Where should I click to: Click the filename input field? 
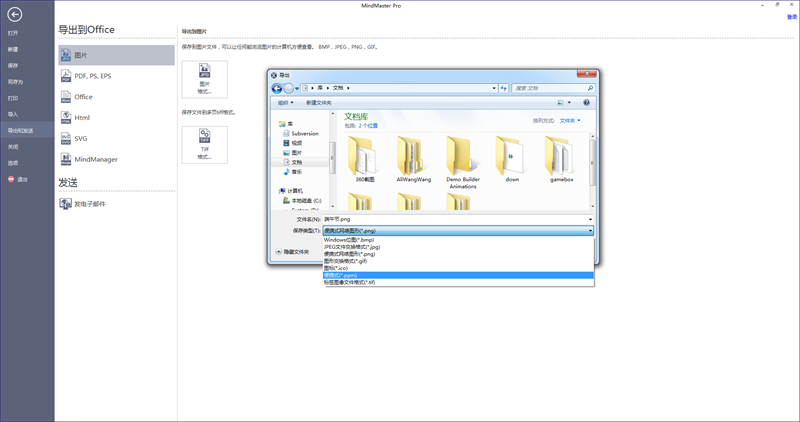click(455, 219)
